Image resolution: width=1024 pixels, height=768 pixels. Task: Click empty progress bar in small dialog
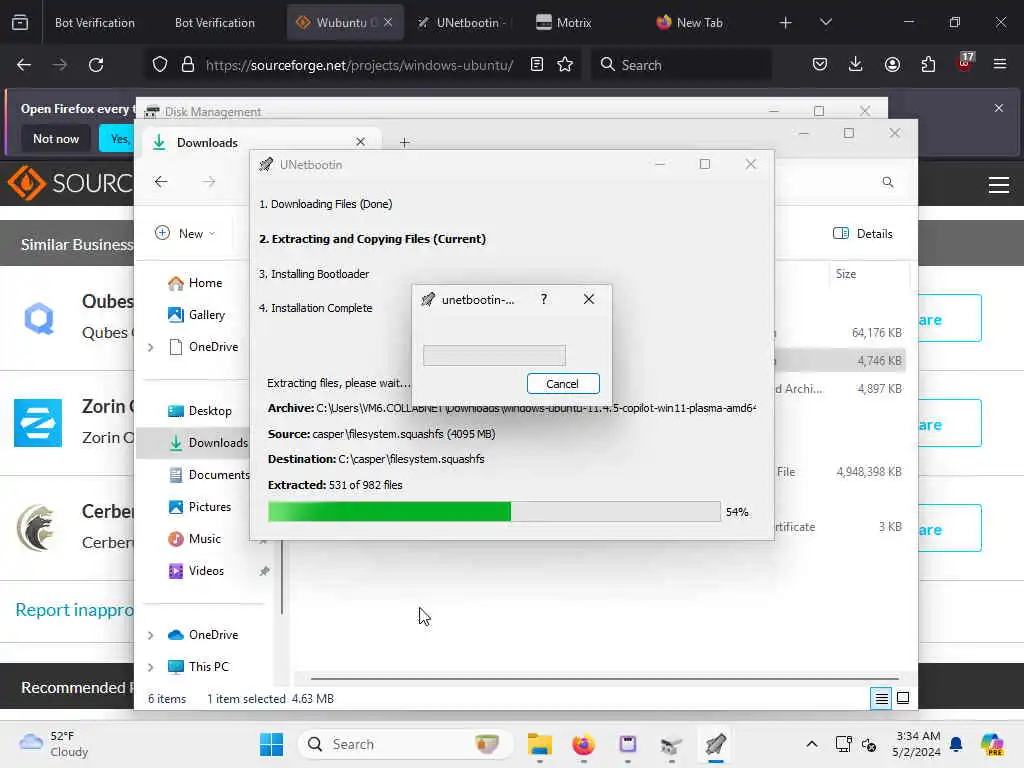pos(494,355)
